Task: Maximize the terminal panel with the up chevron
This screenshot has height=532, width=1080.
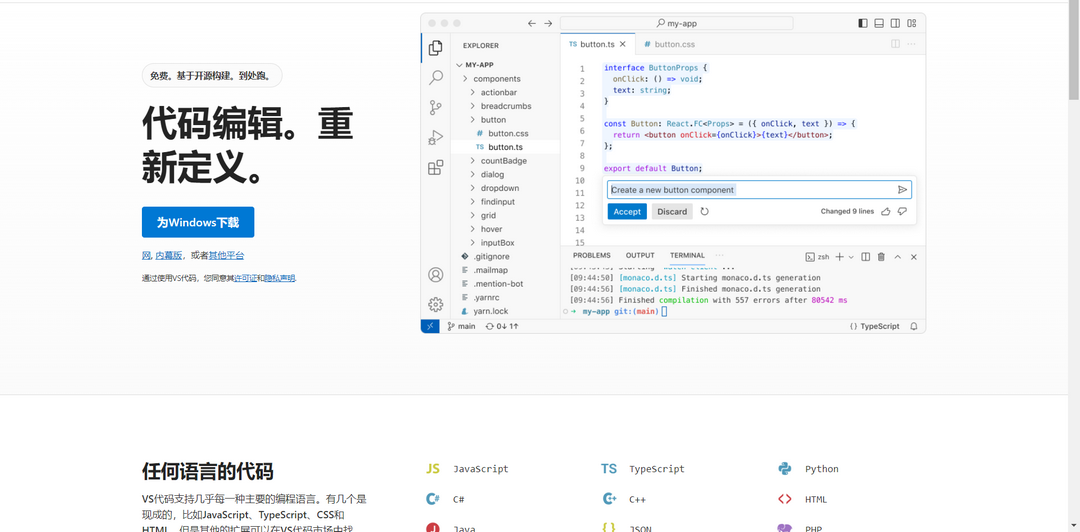Action: pos(897,257)
